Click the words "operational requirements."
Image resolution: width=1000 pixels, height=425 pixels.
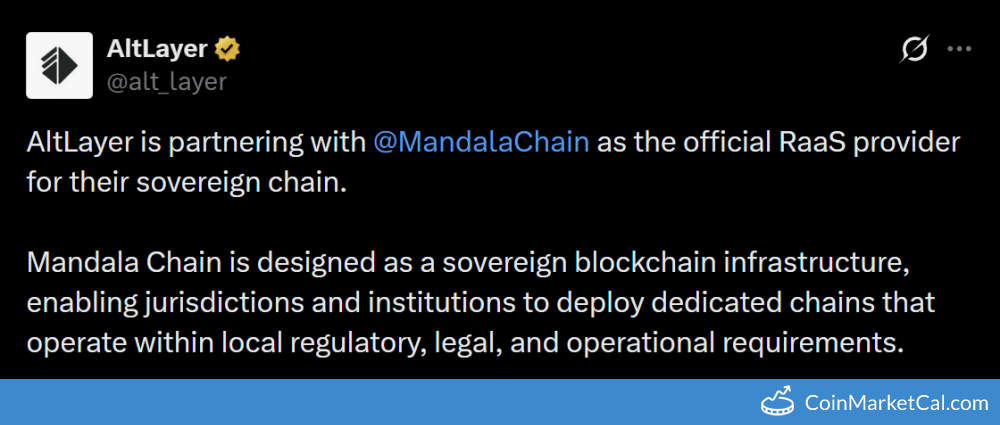click(x=737, y=343)
